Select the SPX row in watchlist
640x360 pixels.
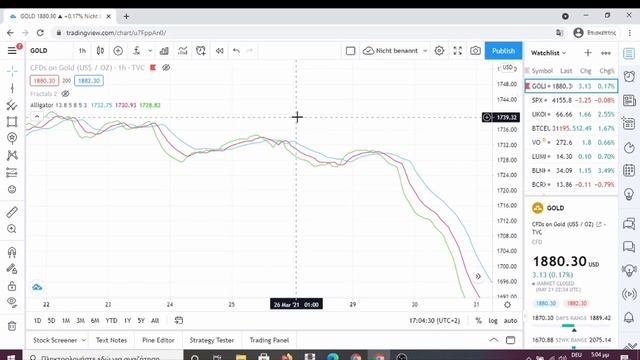click(x=571, y=100)
